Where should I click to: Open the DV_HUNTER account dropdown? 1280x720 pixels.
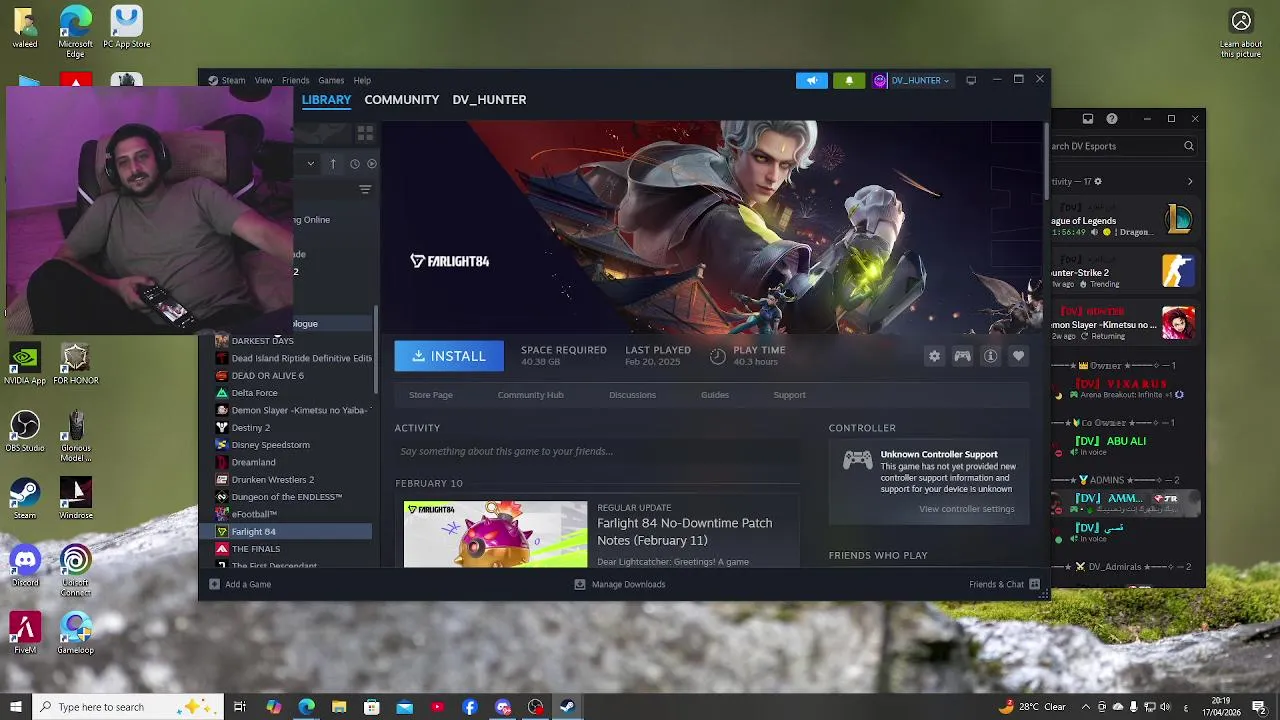[x=913, y=81]
